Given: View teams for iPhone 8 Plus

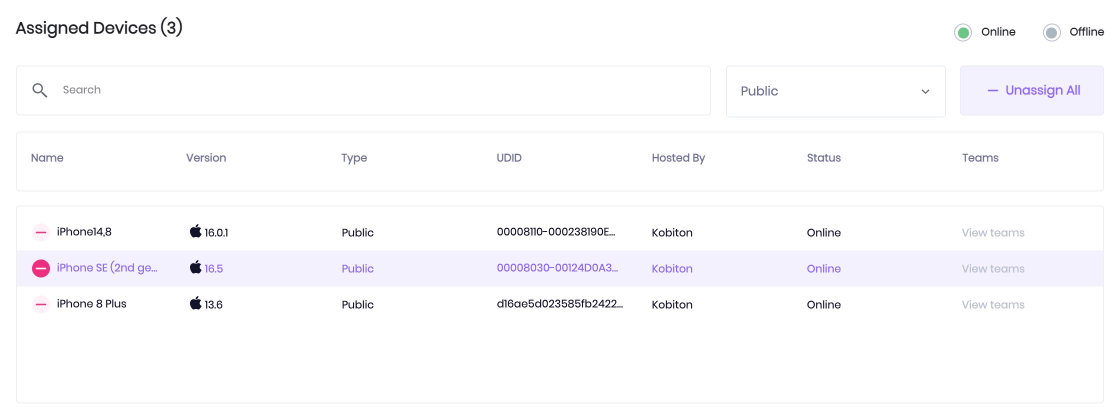Looking at the screenshot, I should (993, 304).
